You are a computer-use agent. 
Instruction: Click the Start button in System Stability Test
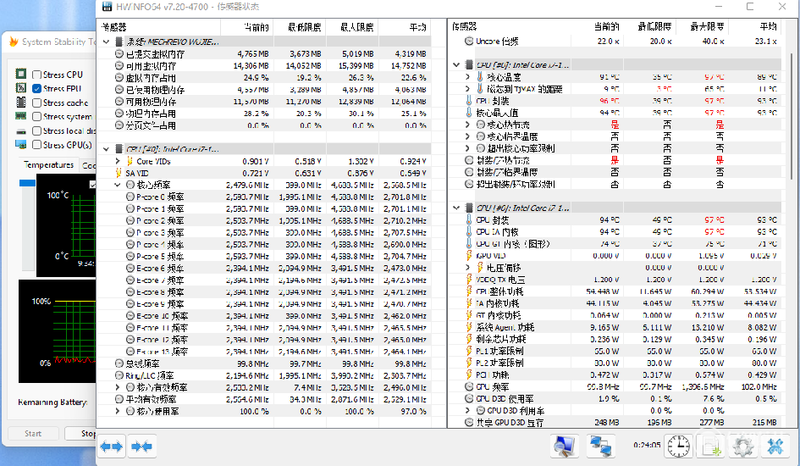pos(33,433)
